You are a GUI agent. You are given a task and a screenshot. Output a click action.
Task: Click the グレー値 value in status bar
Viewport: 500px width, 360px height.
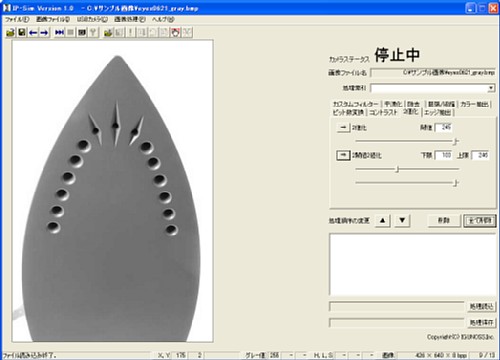274,355
